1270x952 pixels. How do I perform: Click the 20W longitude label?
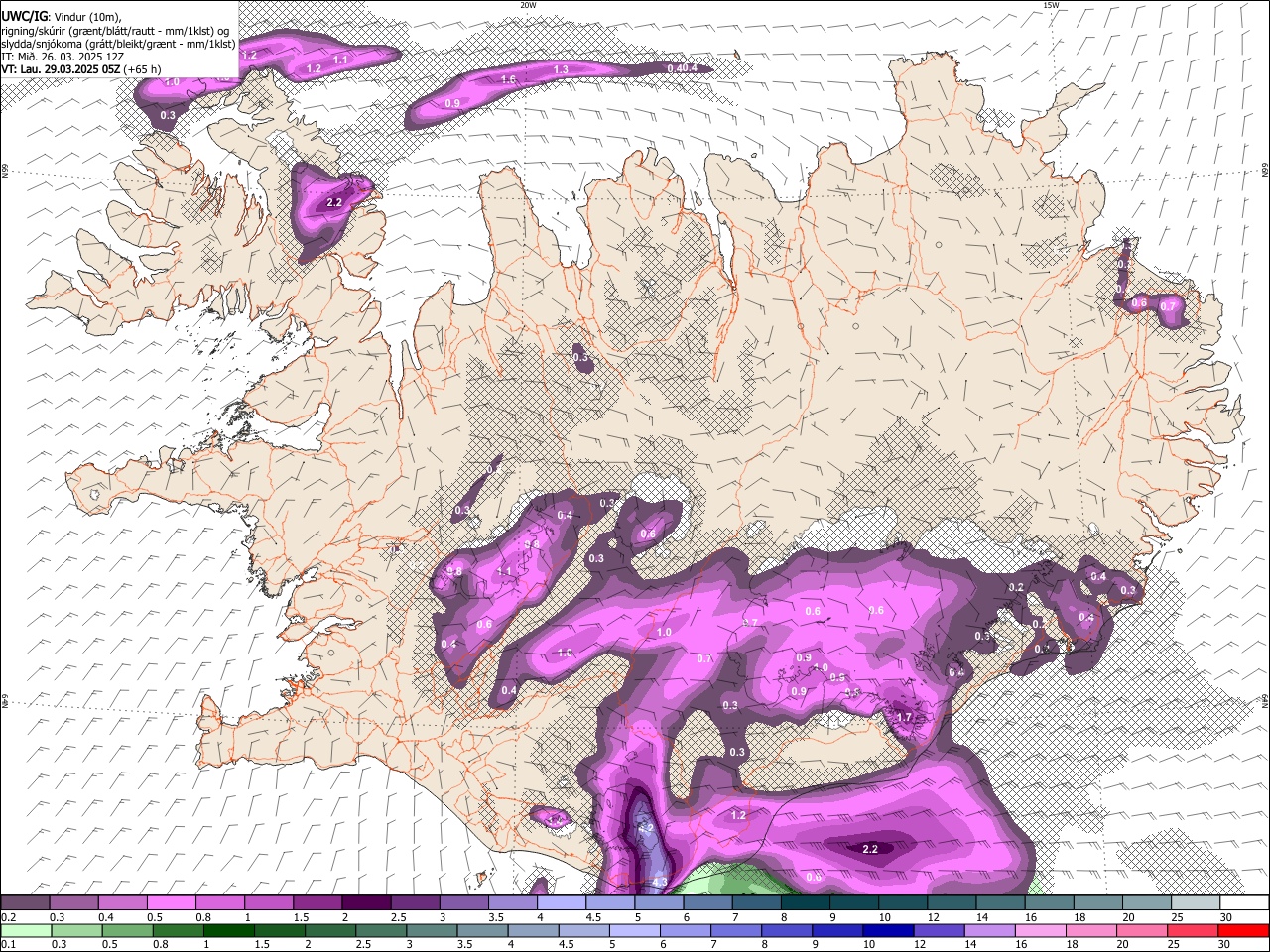pos(528,5)
